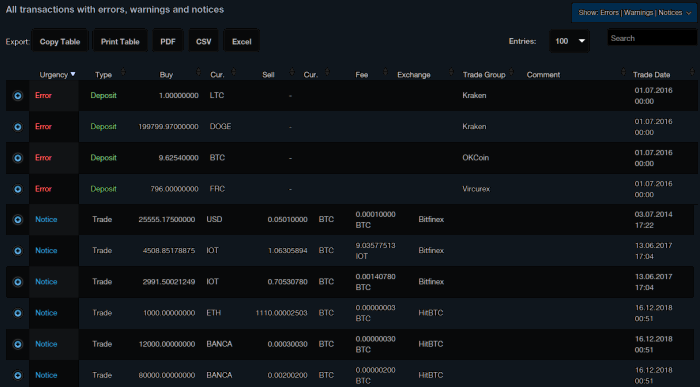700x387 pixels.
Task: Open the Show Errors Warnings Notices filter
Action: pos(634,12)
